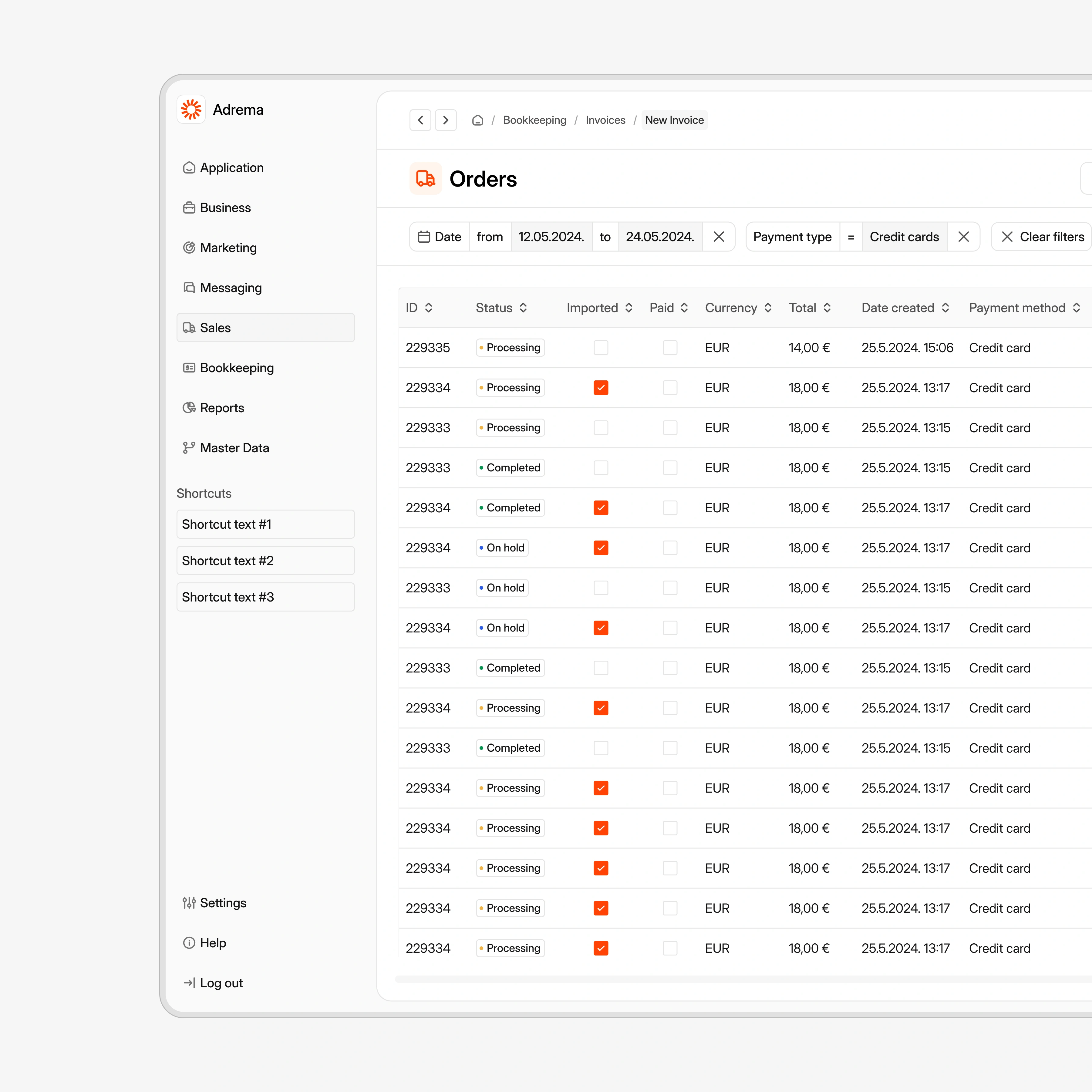Check the Imported checkbox for order 229335
Screen dimensions: 1092x1092
[601, 348]
